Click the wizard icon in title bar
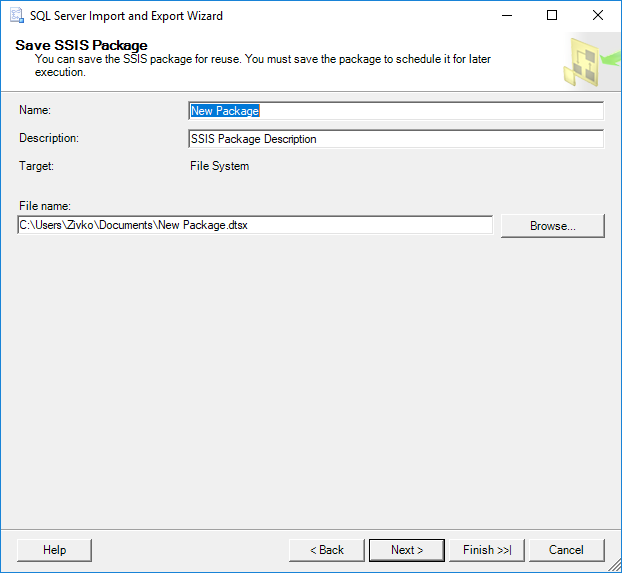This screenshot has height=573, width=622. pyautogui.click(x=17, y=15)
